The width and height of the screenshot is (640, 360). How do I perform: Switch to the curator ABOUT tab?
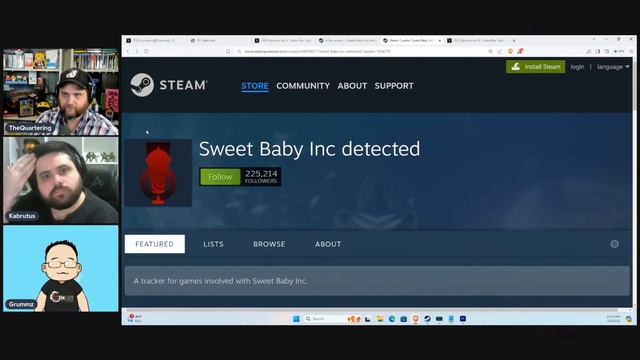(x=328, y=244)
